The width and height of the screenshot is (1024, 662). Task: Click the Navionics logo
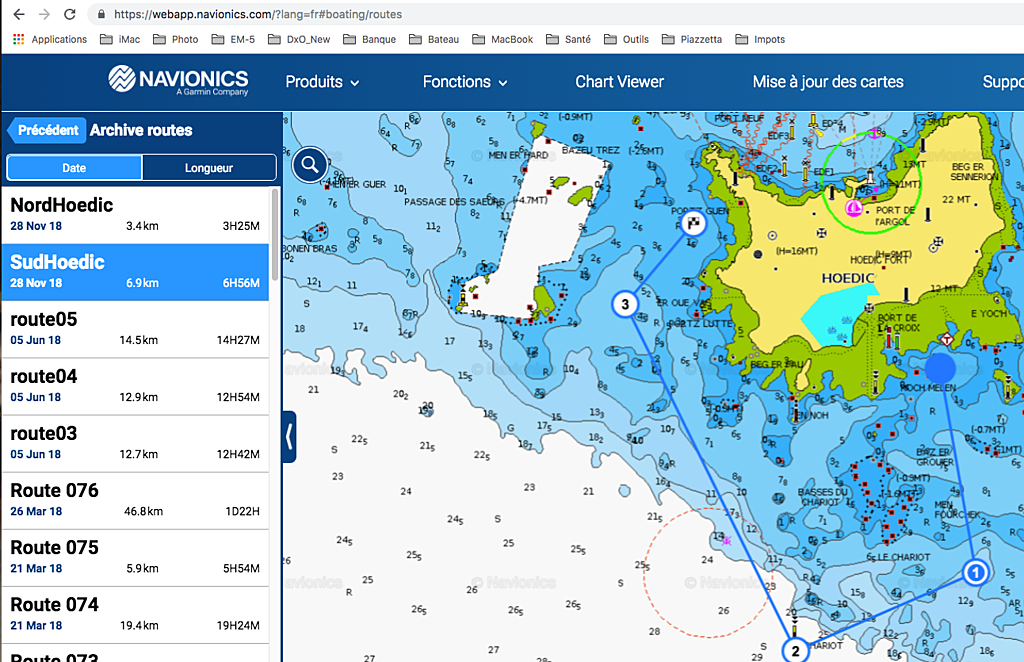coord(178,81)
